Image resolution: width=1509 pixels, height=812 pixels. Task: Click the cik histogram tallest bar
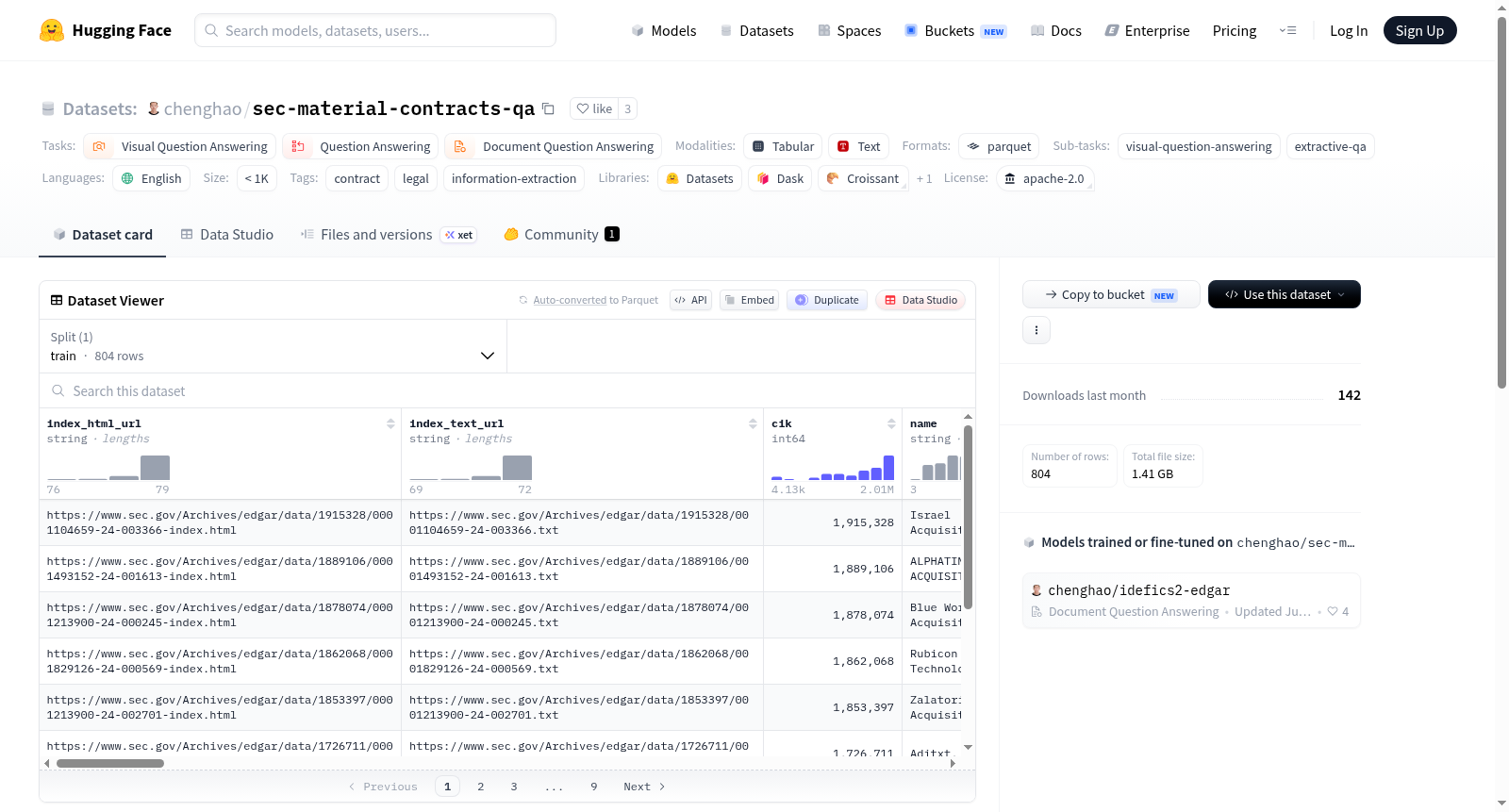coord(888,467)
